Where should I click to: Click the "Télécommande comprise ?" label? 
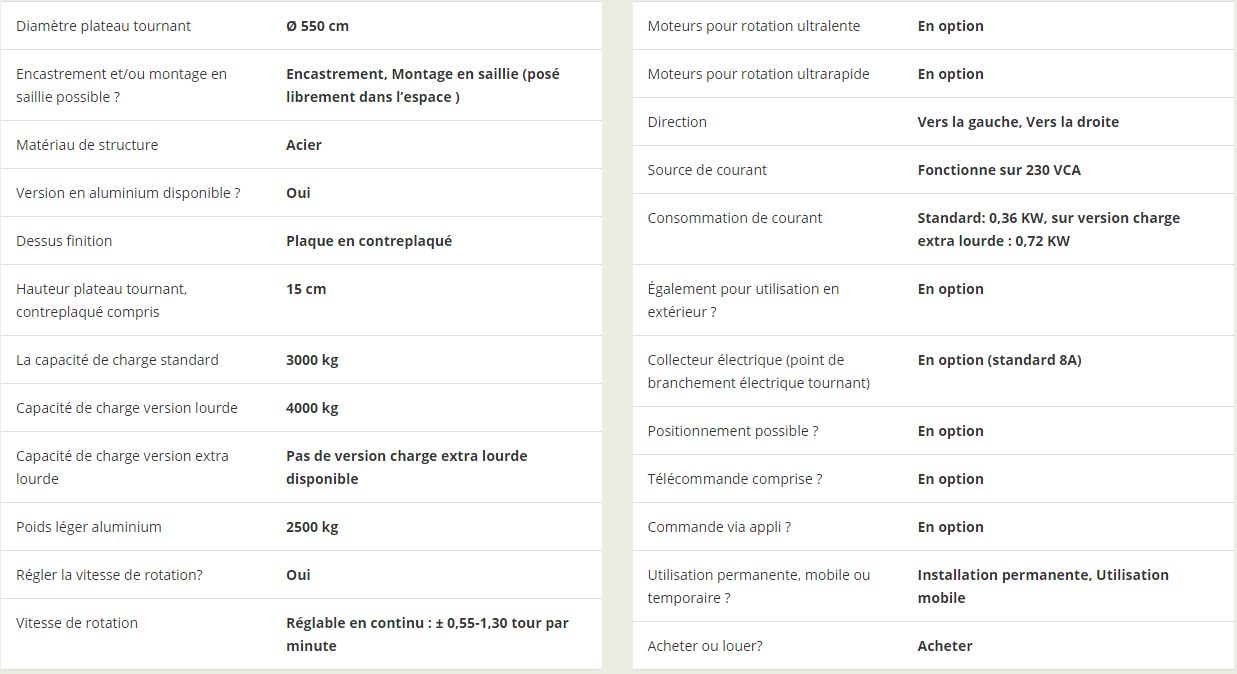coord(735,479)
